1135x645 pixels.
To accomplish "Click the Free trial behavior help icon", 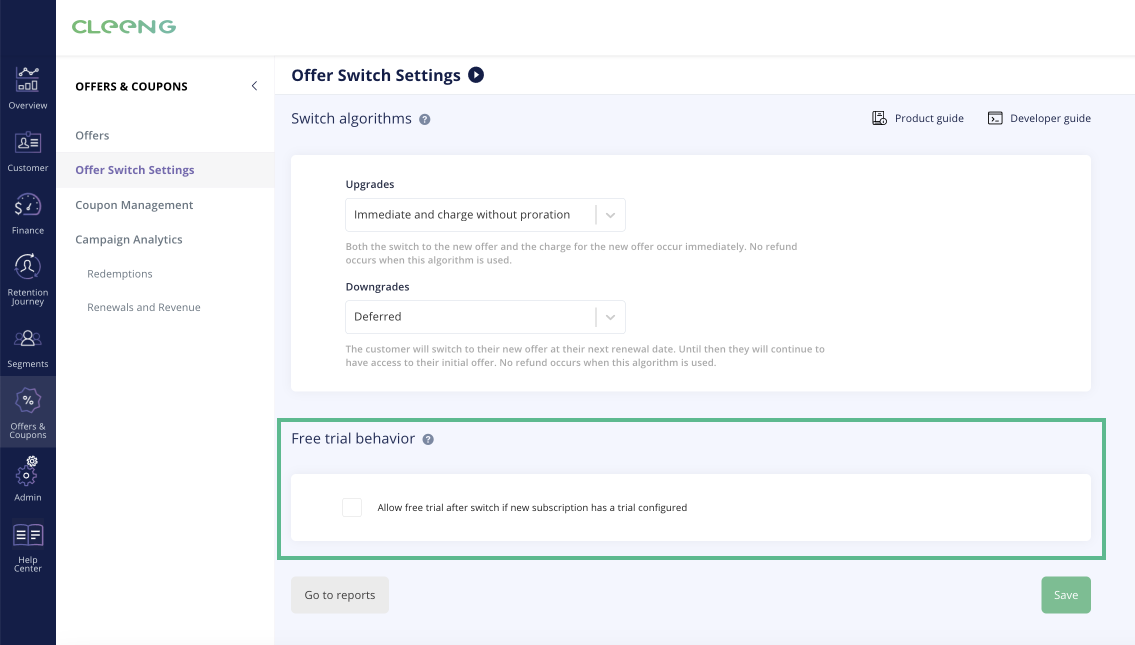I will (x=428, y=439).
